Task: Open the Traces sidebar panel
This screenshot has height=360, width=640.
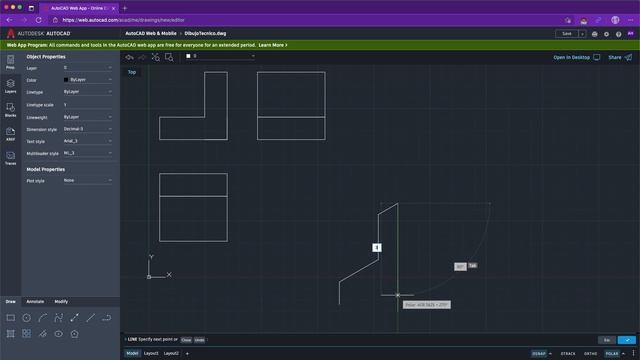Action: coord(11,158)
